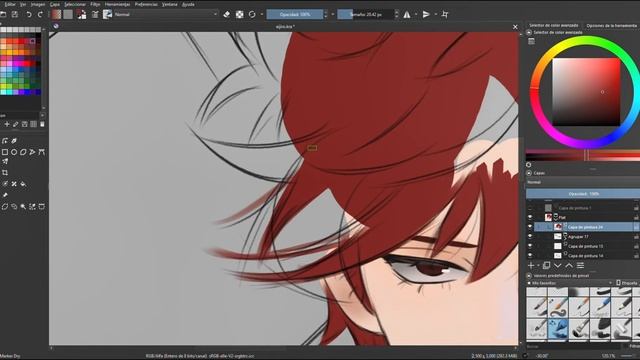Screen dimensions: 640x360
Task: Select the ellipse tool
Action: point(14,152)
